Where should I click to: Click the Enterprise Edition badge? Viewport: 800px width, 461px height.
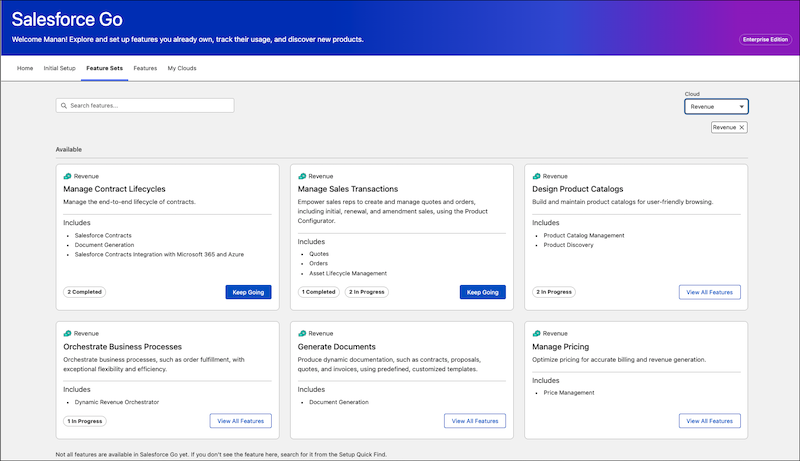[765, 39]
